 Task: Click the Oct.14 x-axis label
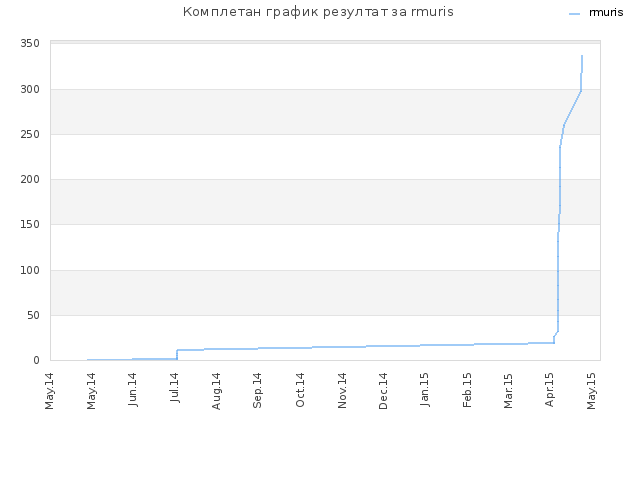pos(300,390)
